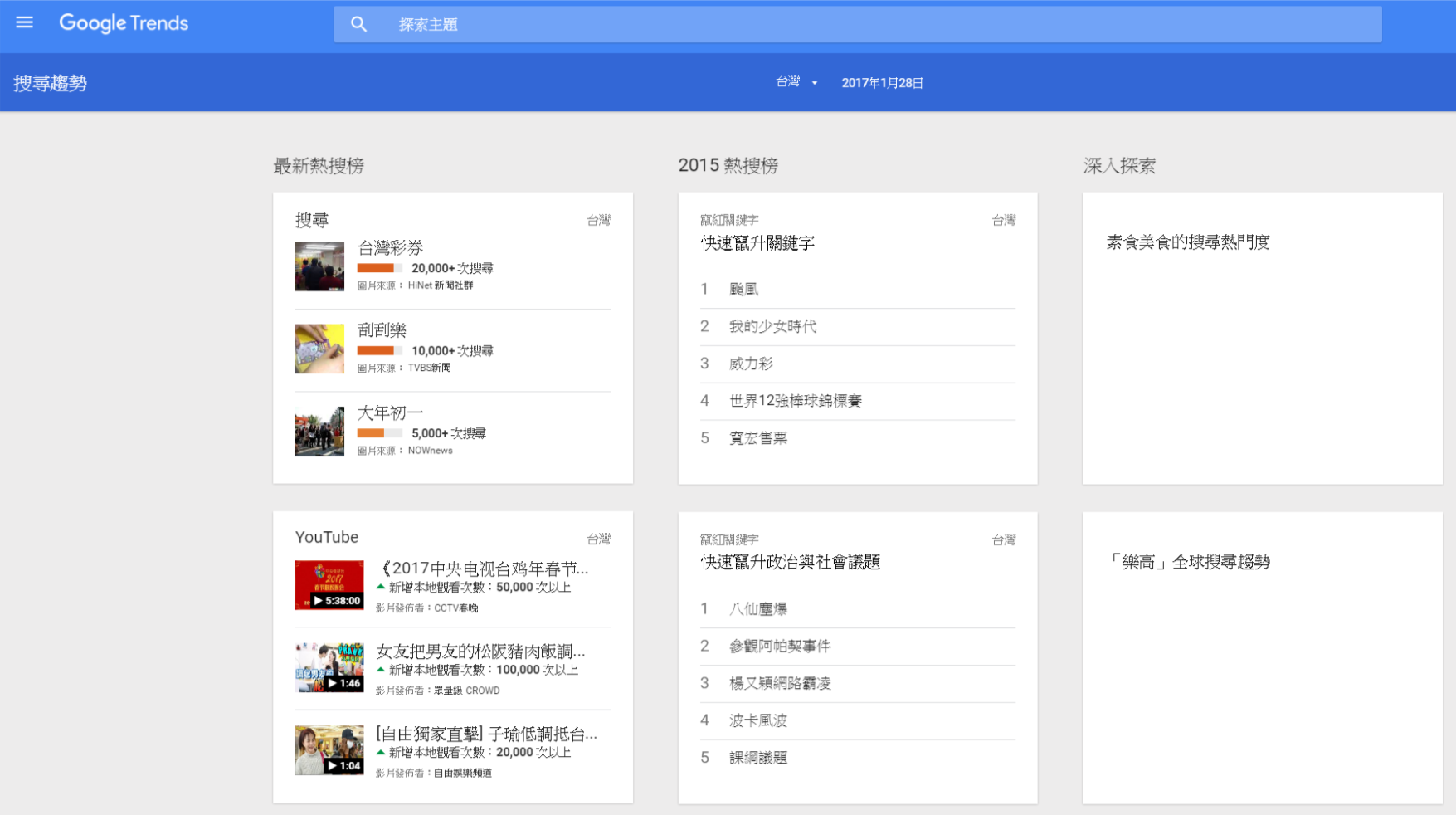Open 我的少女時代 keyword entry
The image size is (1456, 815).
point(772,327)
